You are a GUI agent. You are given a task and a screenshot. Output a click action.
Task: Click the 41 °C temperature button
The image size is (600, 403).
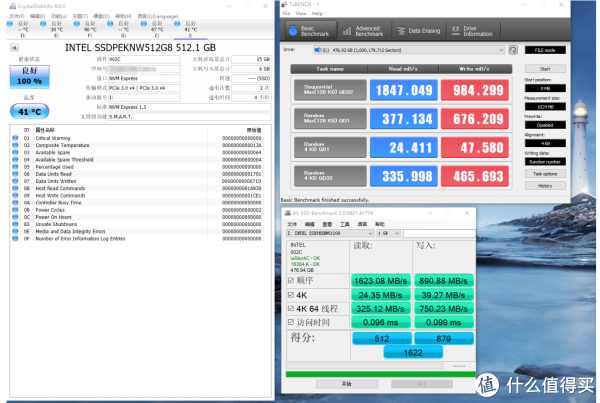29,112
